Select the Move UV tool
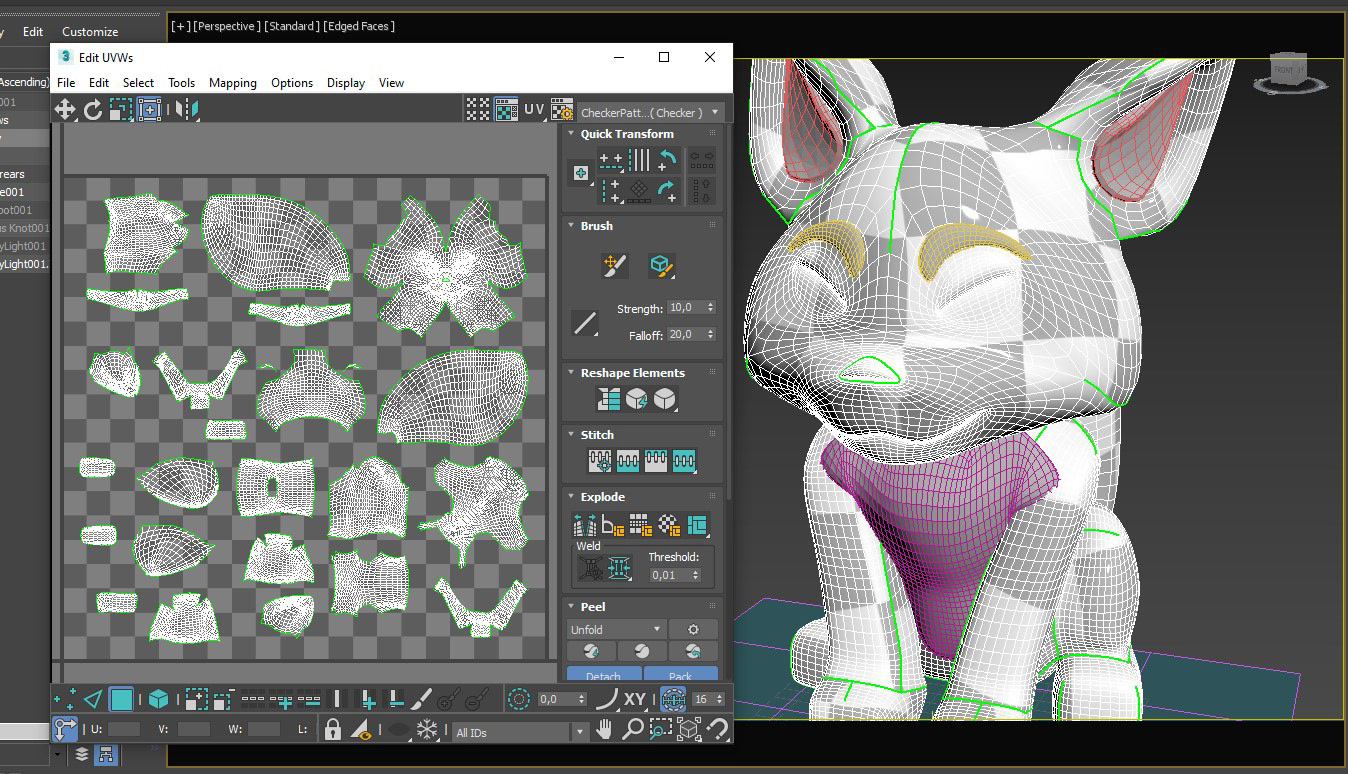 [x=65, y=110]
